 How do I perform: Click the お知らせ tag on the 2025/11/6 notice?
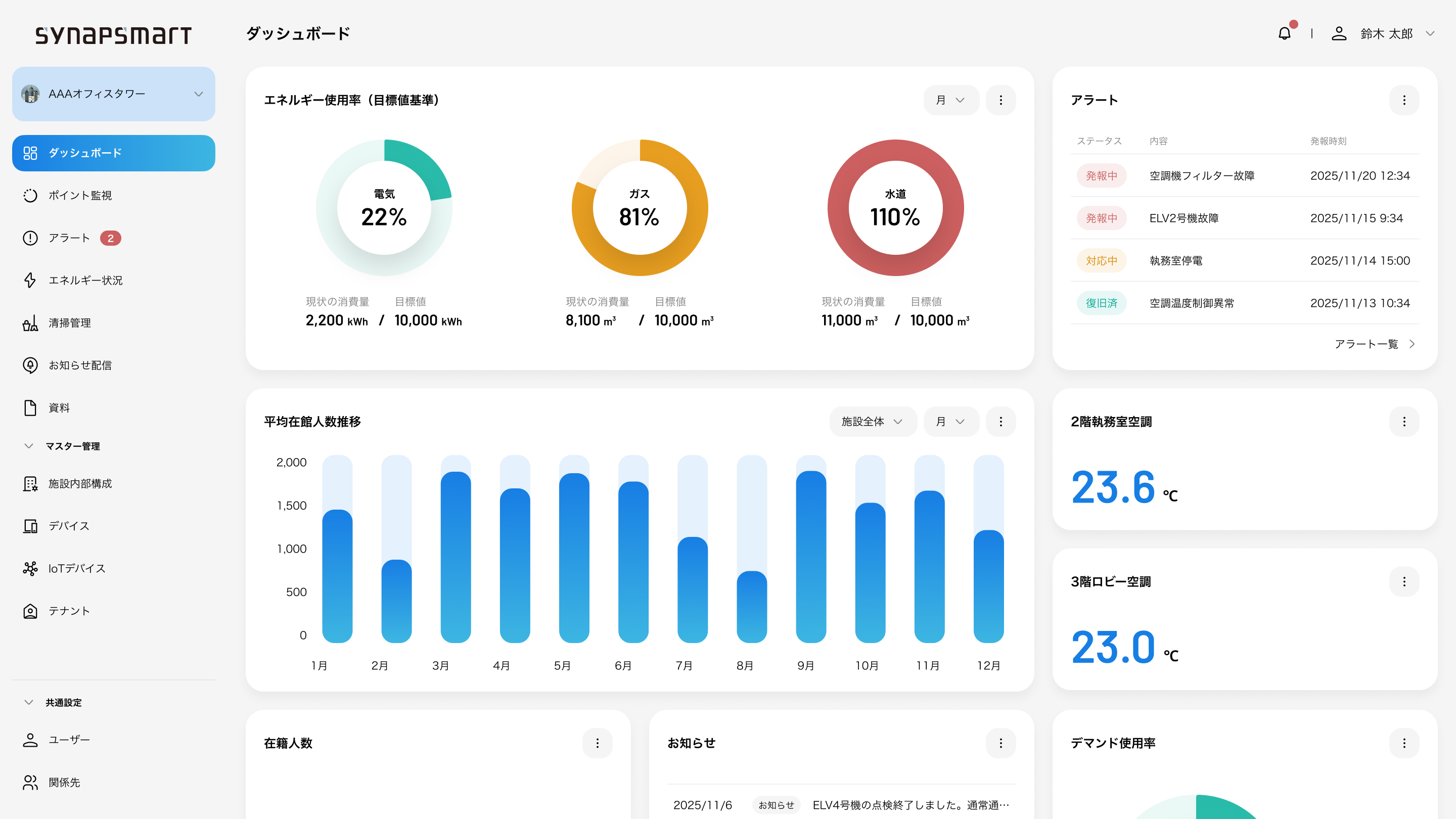[776, 805]
